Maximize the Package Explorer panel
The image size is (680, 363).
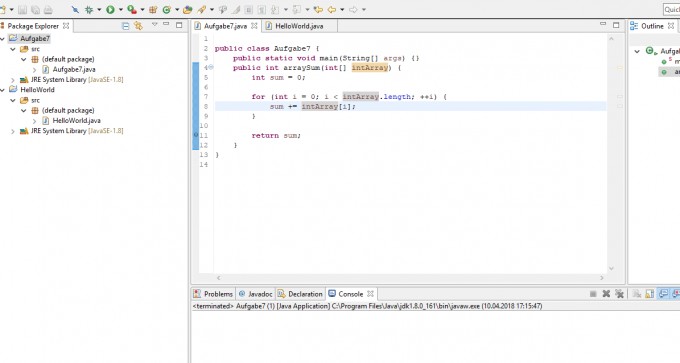(x=179, y=25)
